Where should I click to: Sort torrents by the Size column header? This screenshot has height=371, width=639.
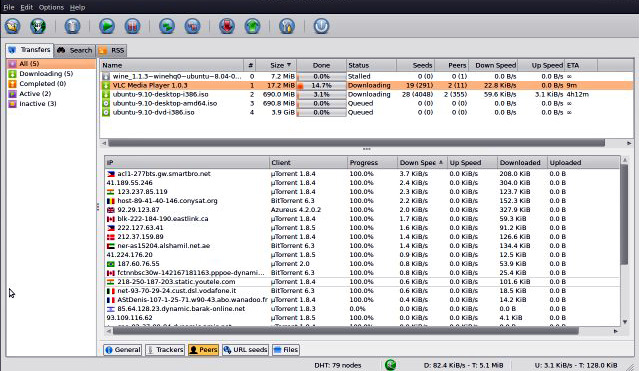pyautogui.click(x=276, y=65)
